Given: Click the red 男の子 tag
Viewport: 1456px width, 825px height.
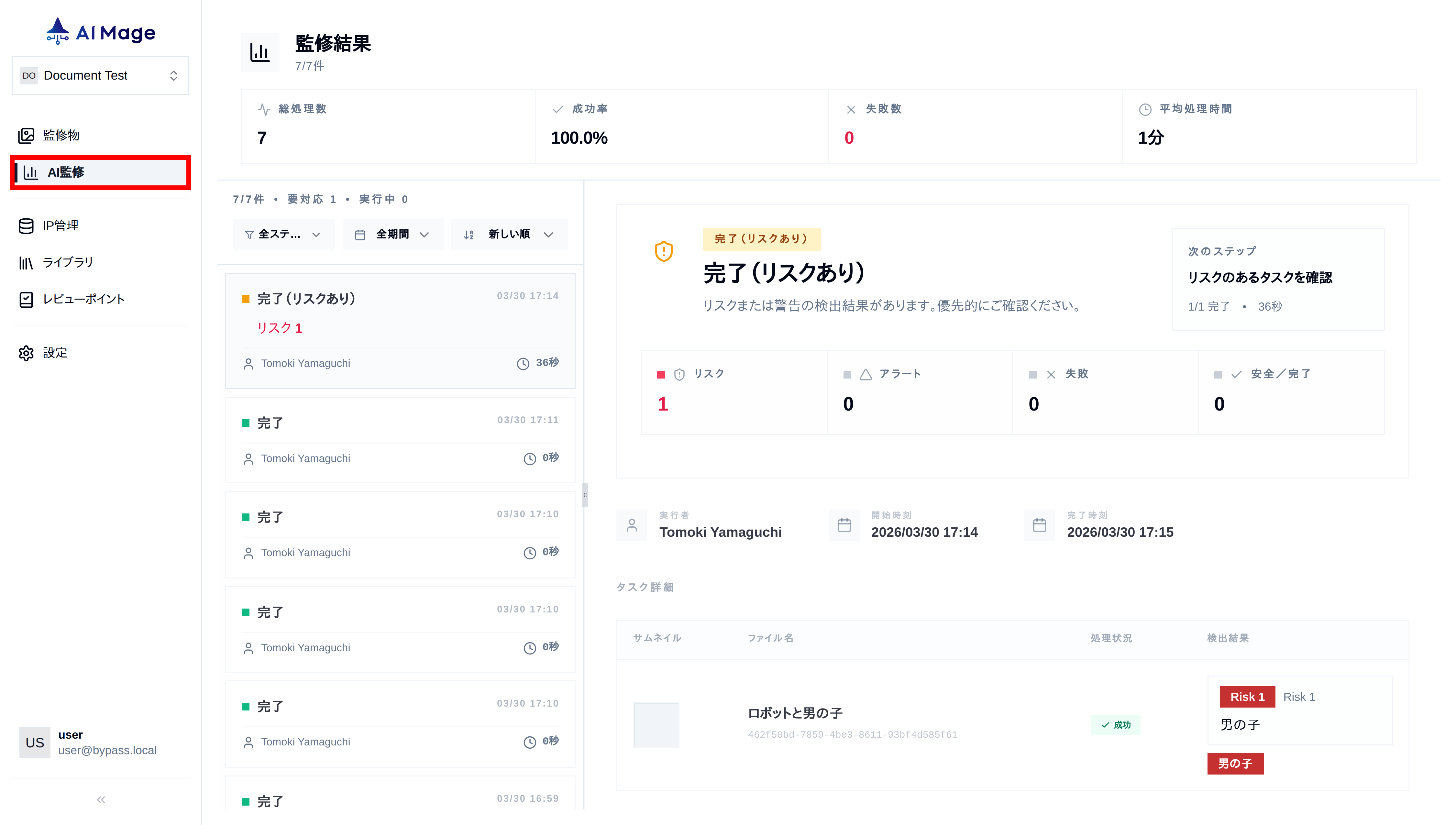Looking at the screenshot, I should pos(1235,763).
